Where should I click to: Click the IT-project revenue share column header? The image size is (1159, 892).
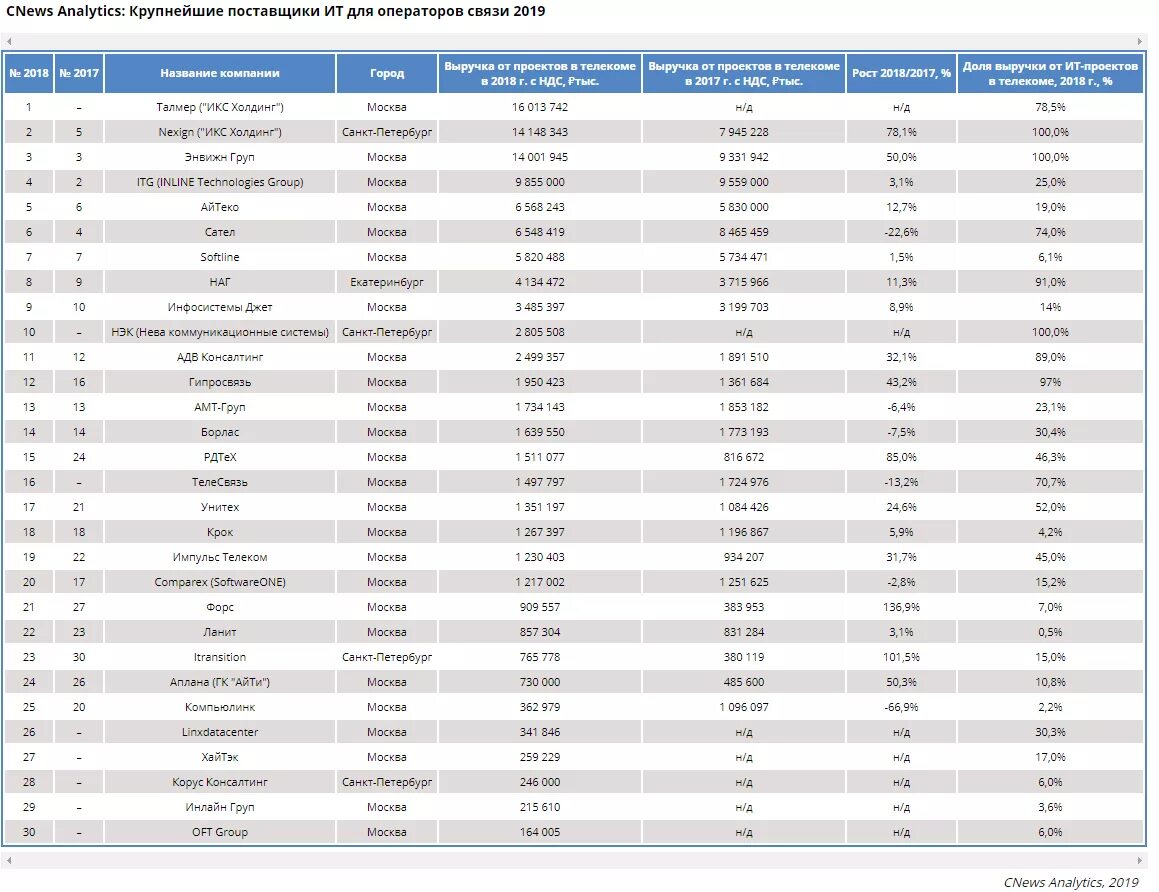pyautogui.click(x=1050, y=73)
